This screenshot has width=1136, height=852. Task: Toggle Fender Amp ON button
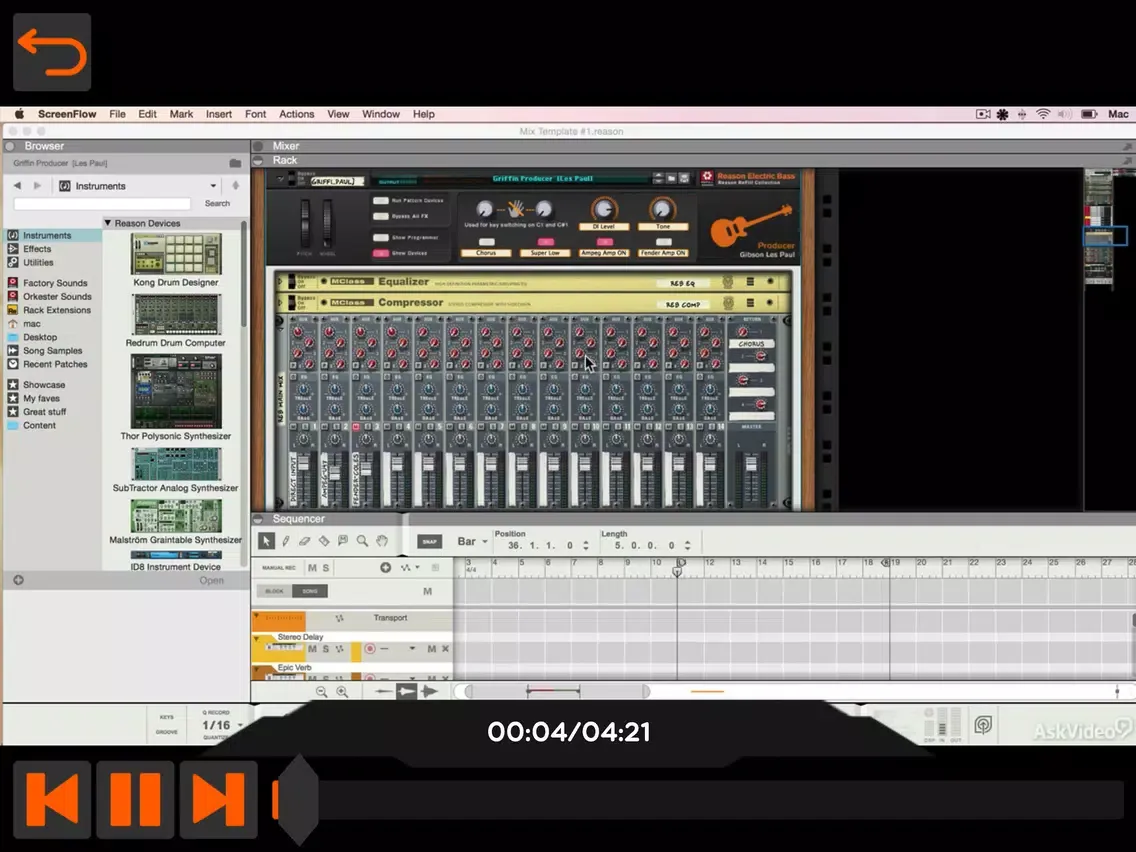663,242
